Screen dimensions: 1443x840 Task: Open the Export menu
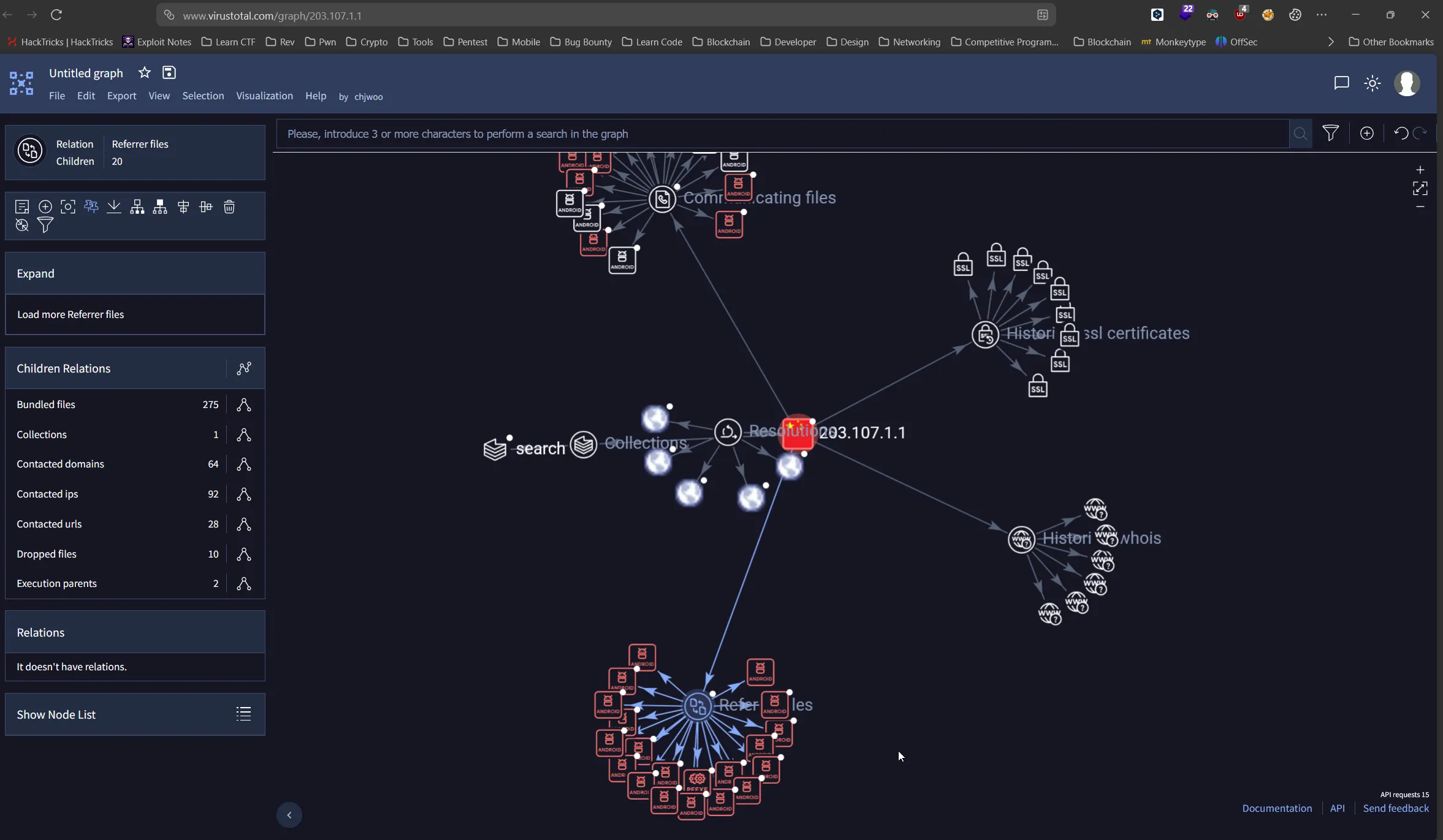(121, 96)
